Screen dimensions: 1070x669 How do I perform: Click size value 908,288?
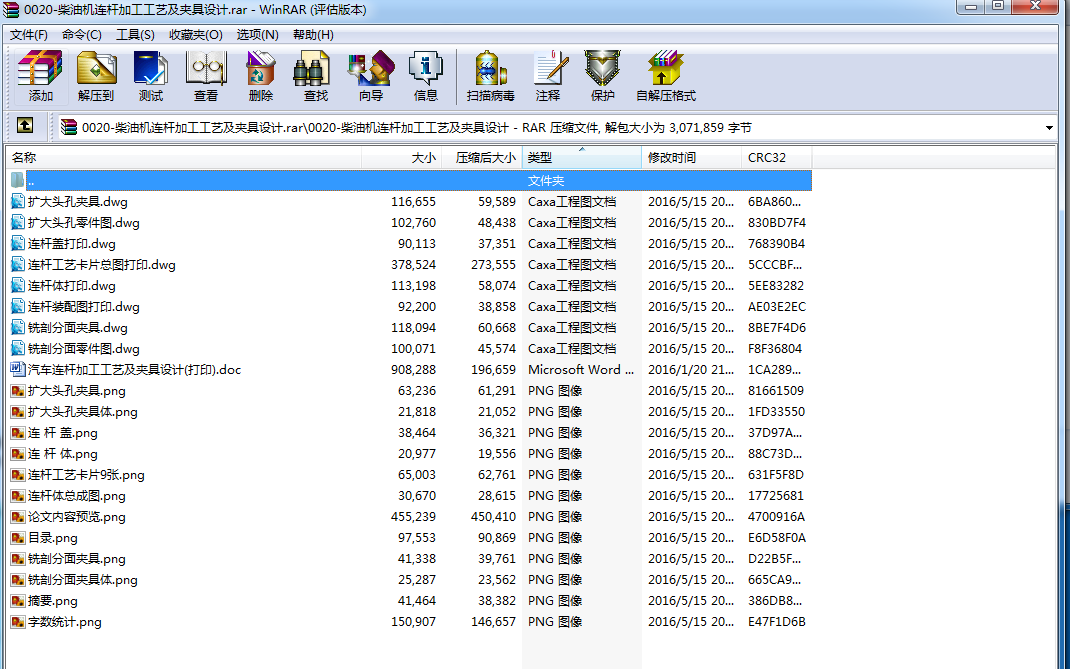414,370
